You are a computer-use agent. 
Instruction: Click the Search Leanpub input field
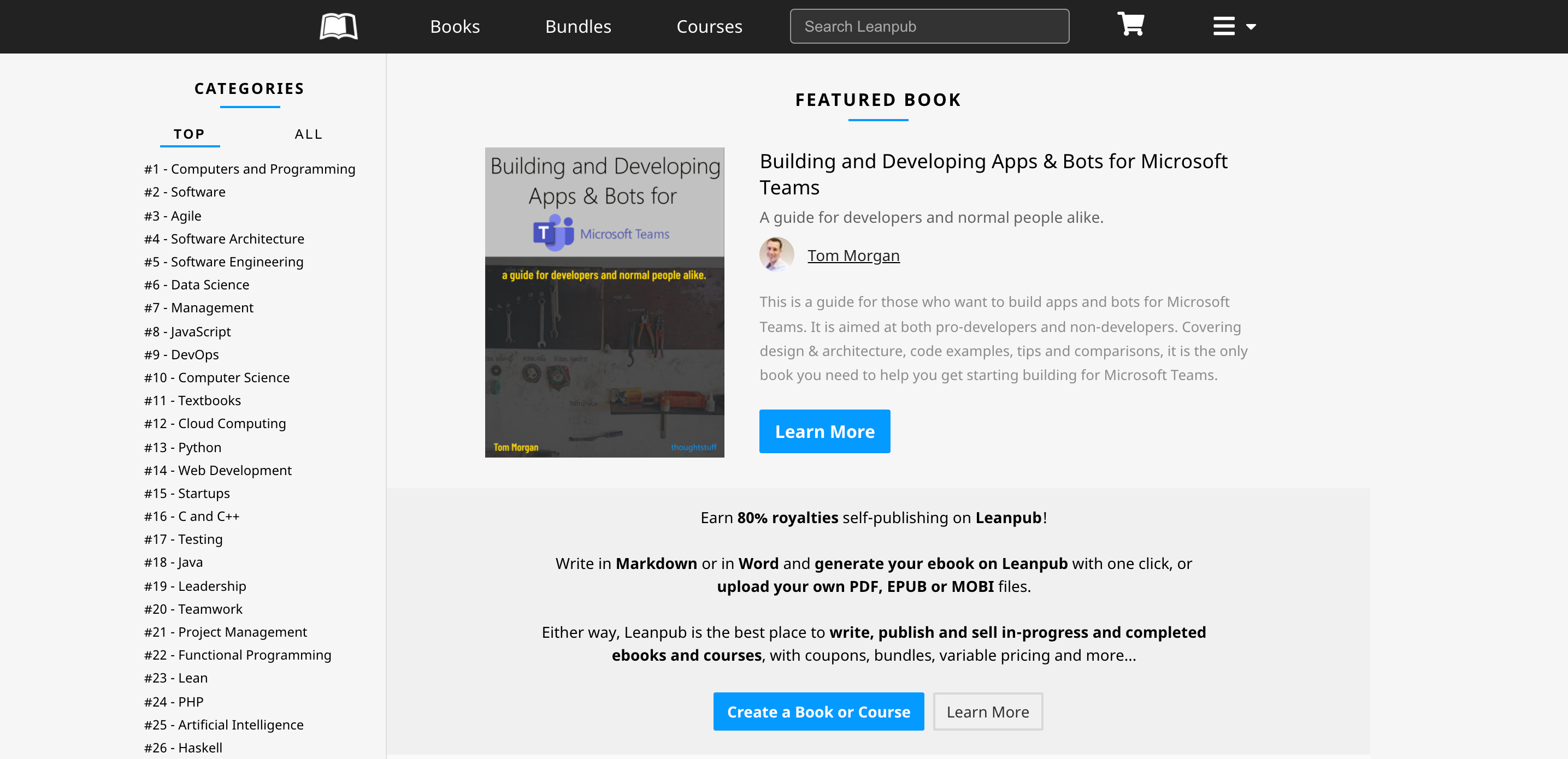pyautogui.click(x=929, y=26)
